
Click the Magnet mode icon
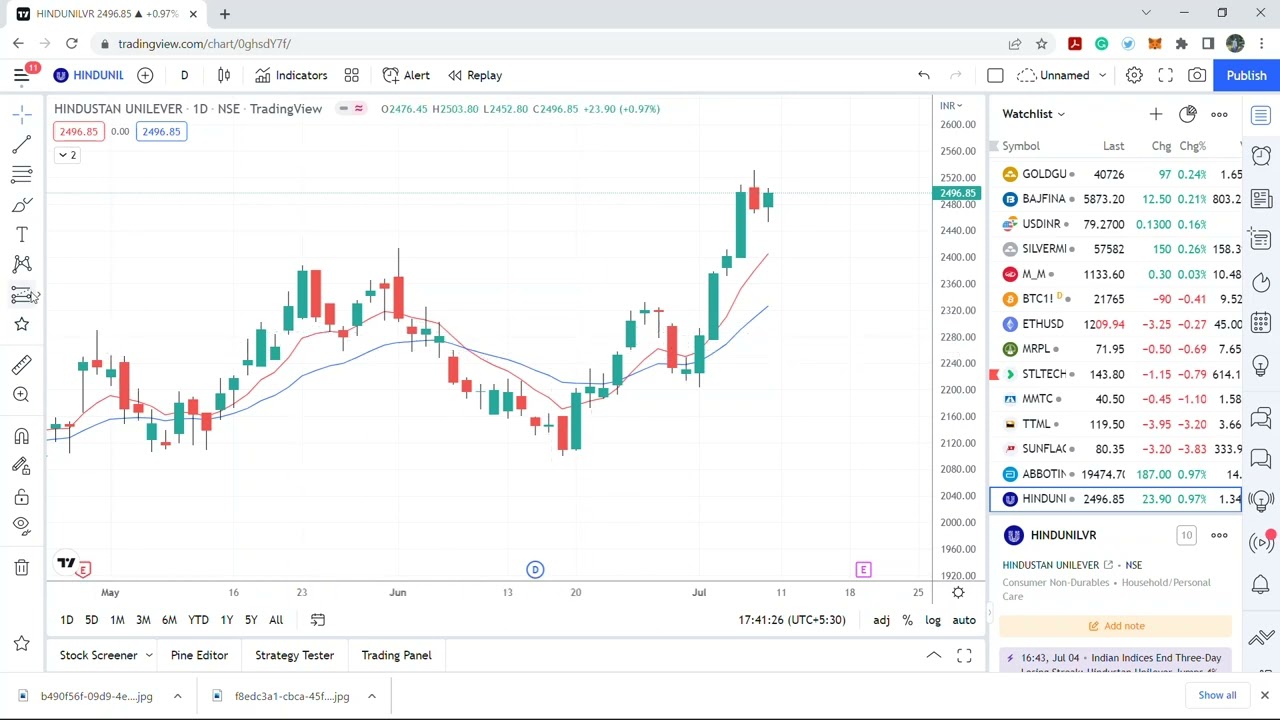[21, 436]
